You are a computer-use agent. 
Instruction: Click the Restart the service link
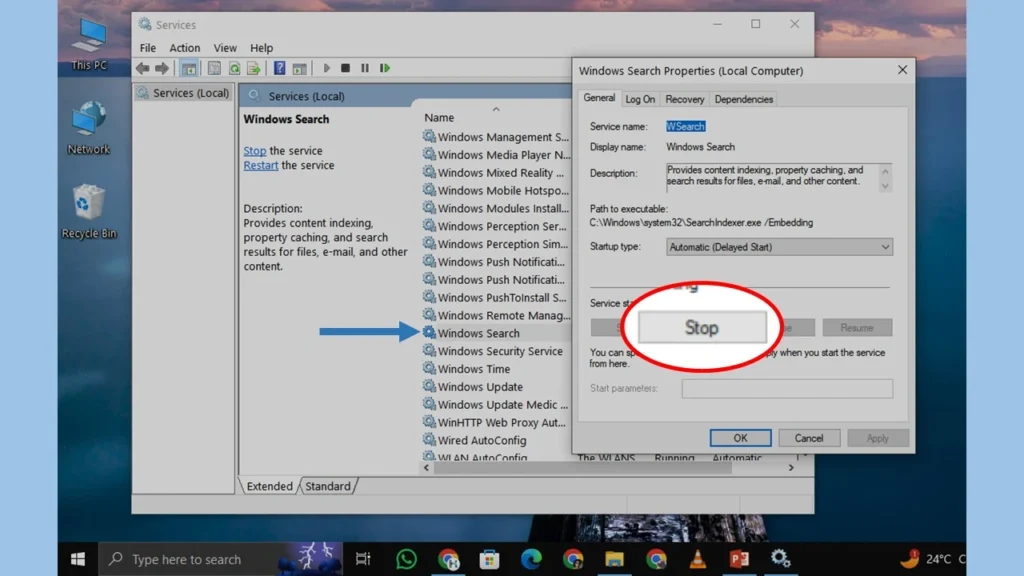pyautogui.click(x=261, y=165)
